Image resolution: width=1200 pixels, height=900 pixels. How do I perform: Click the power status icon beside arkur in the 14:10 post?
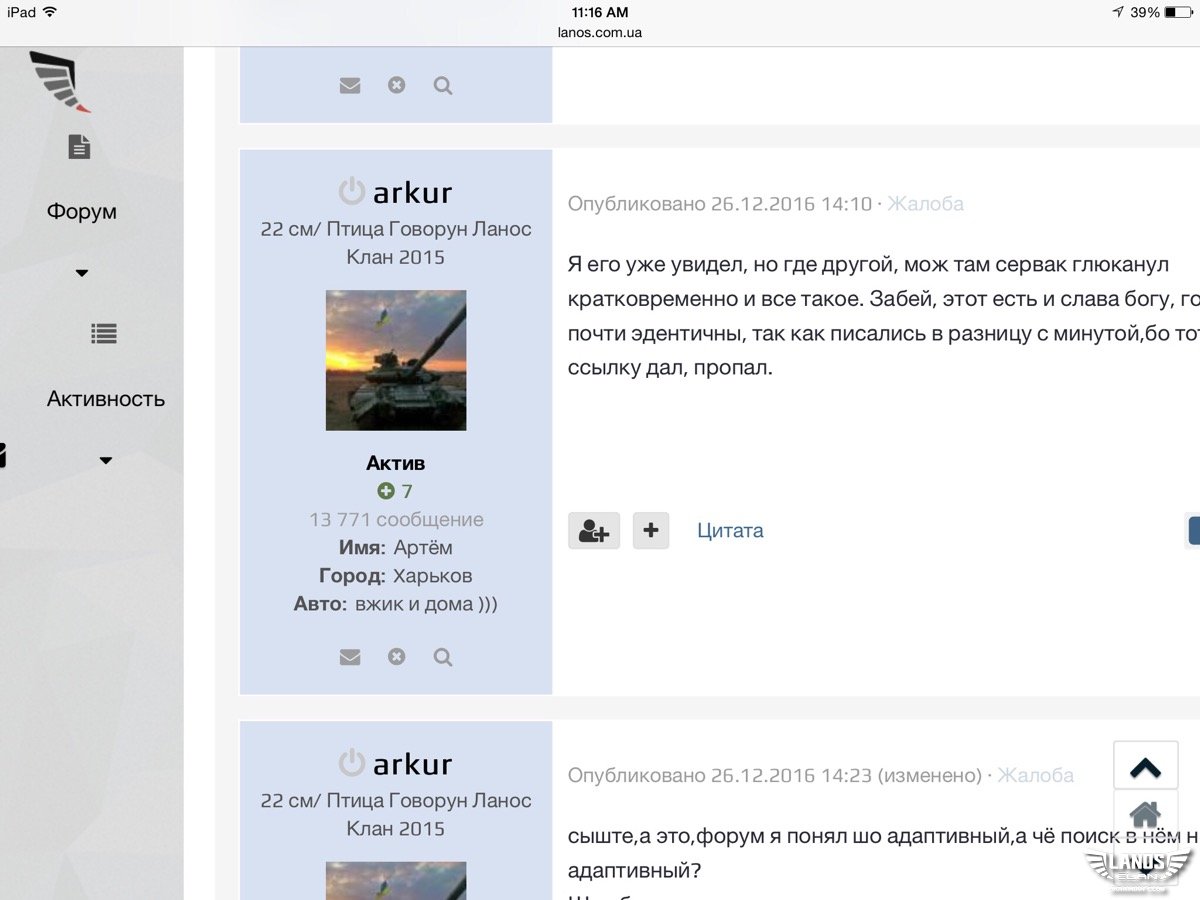coord(352,191)
